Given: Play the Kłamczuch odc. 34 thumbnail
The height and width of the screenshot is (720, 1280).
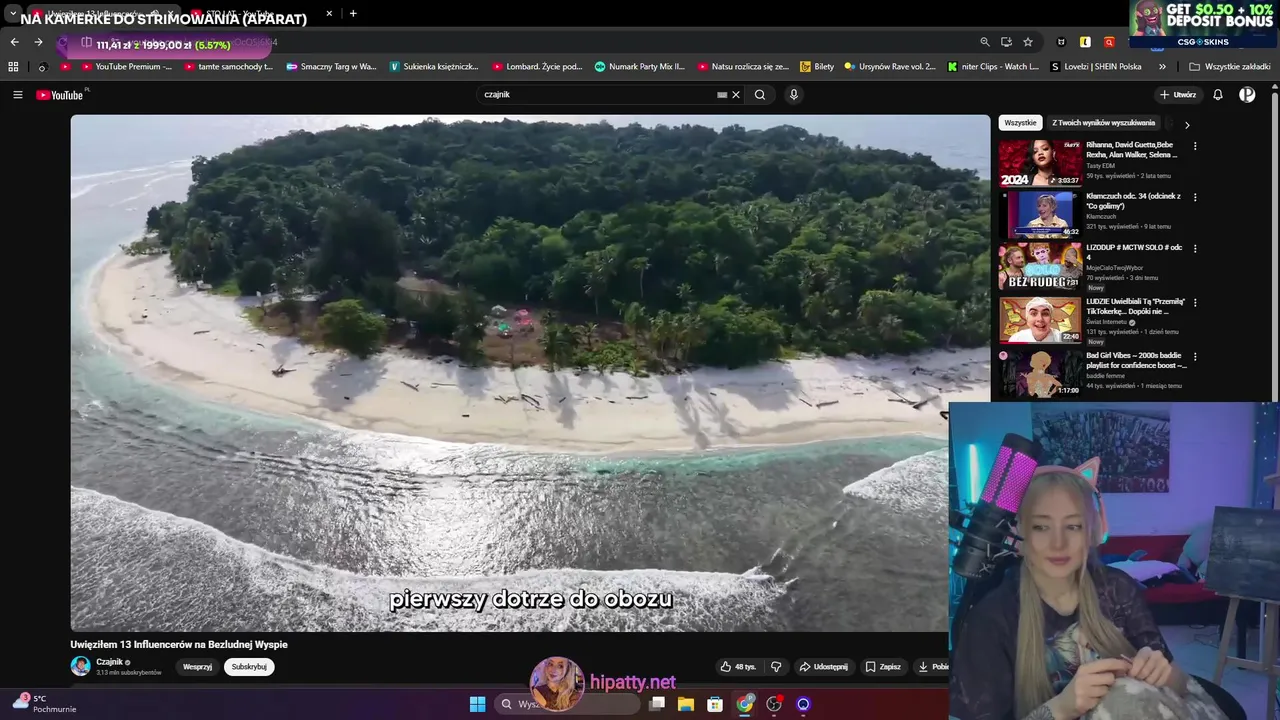Looking at the screenshot, I should click(1040, 214).
